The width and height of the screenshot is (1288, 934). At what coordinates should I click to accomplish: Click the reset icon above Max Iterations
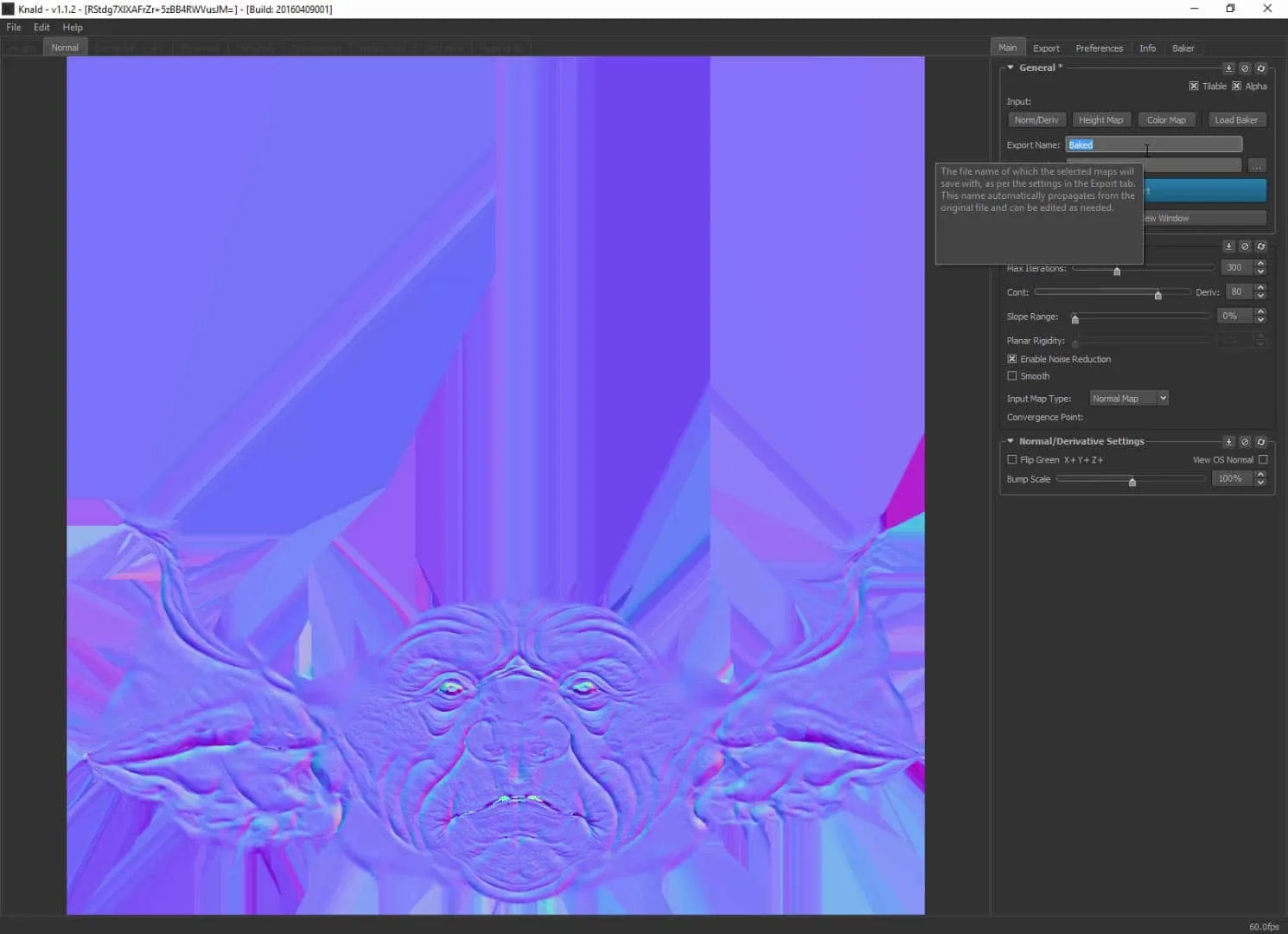1261,246
